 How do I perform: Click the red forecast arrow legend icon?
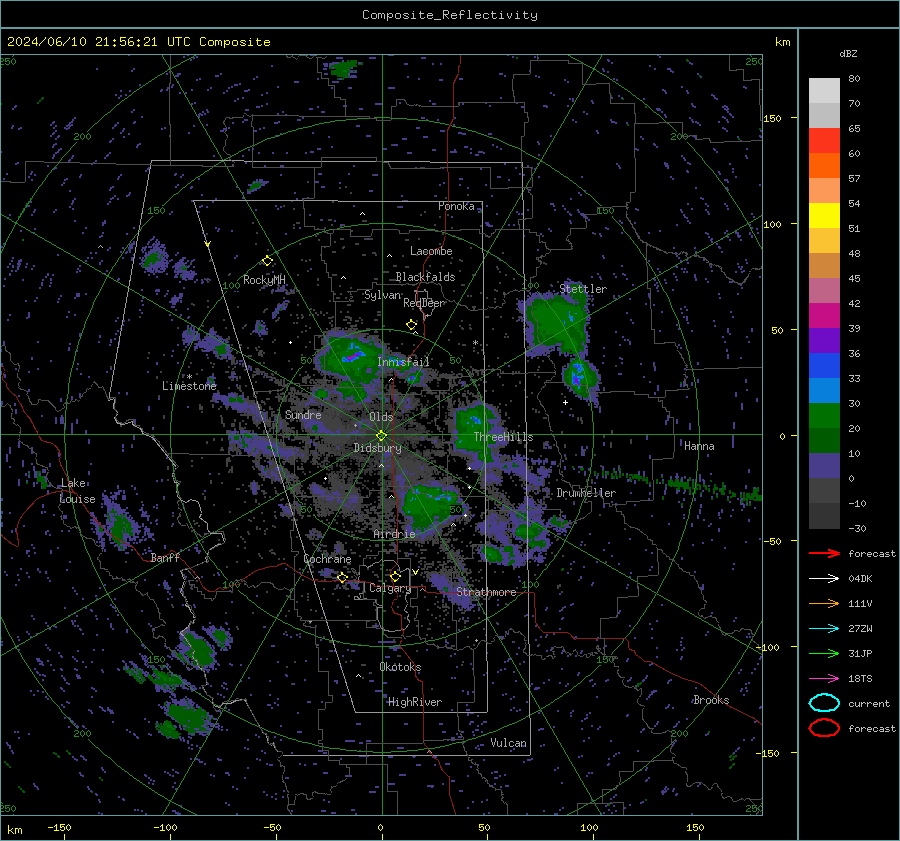pyautogui.click(x=824, y=553)
